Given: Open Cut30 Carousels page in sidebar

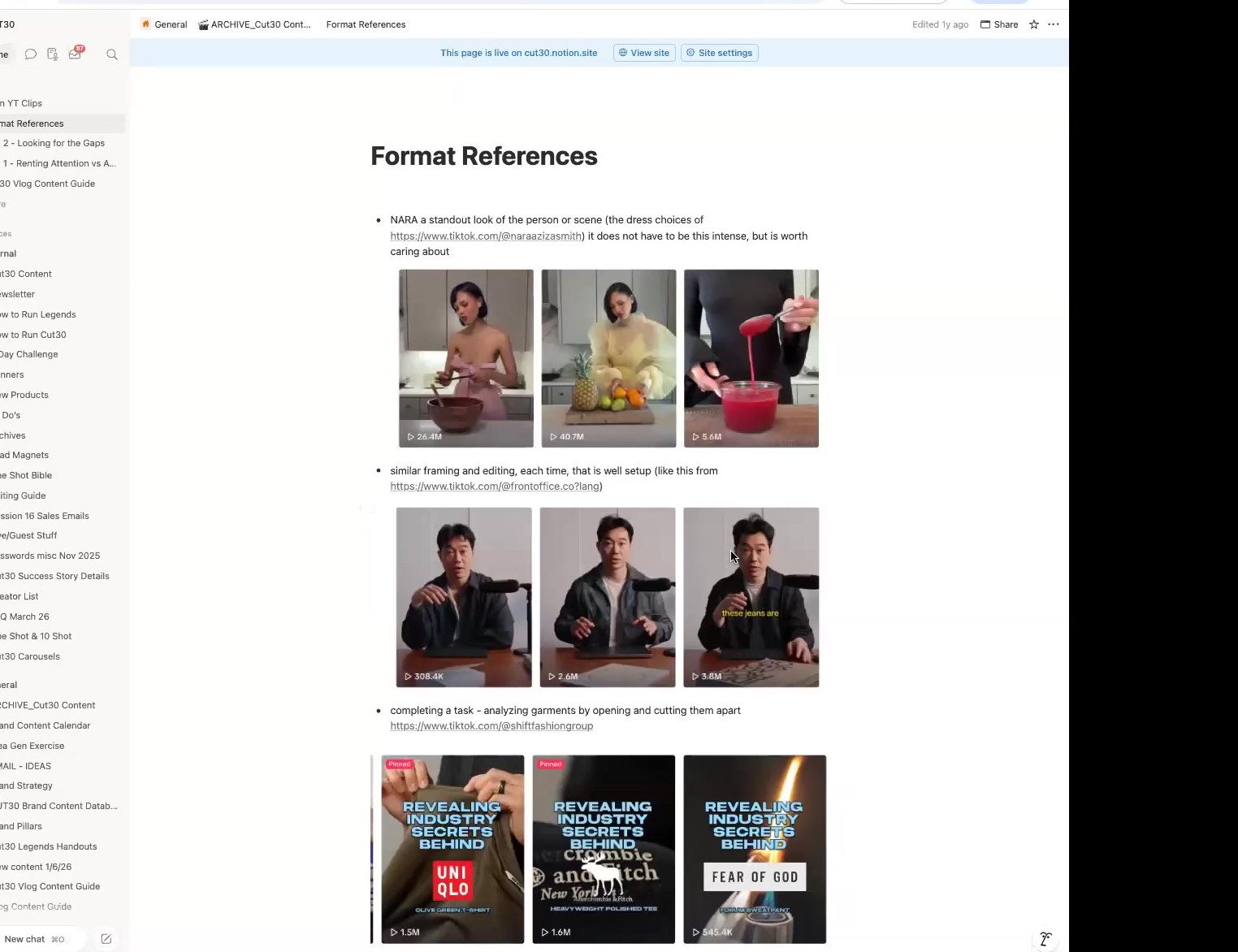Looking at the screenshot, I should (63, 656).
